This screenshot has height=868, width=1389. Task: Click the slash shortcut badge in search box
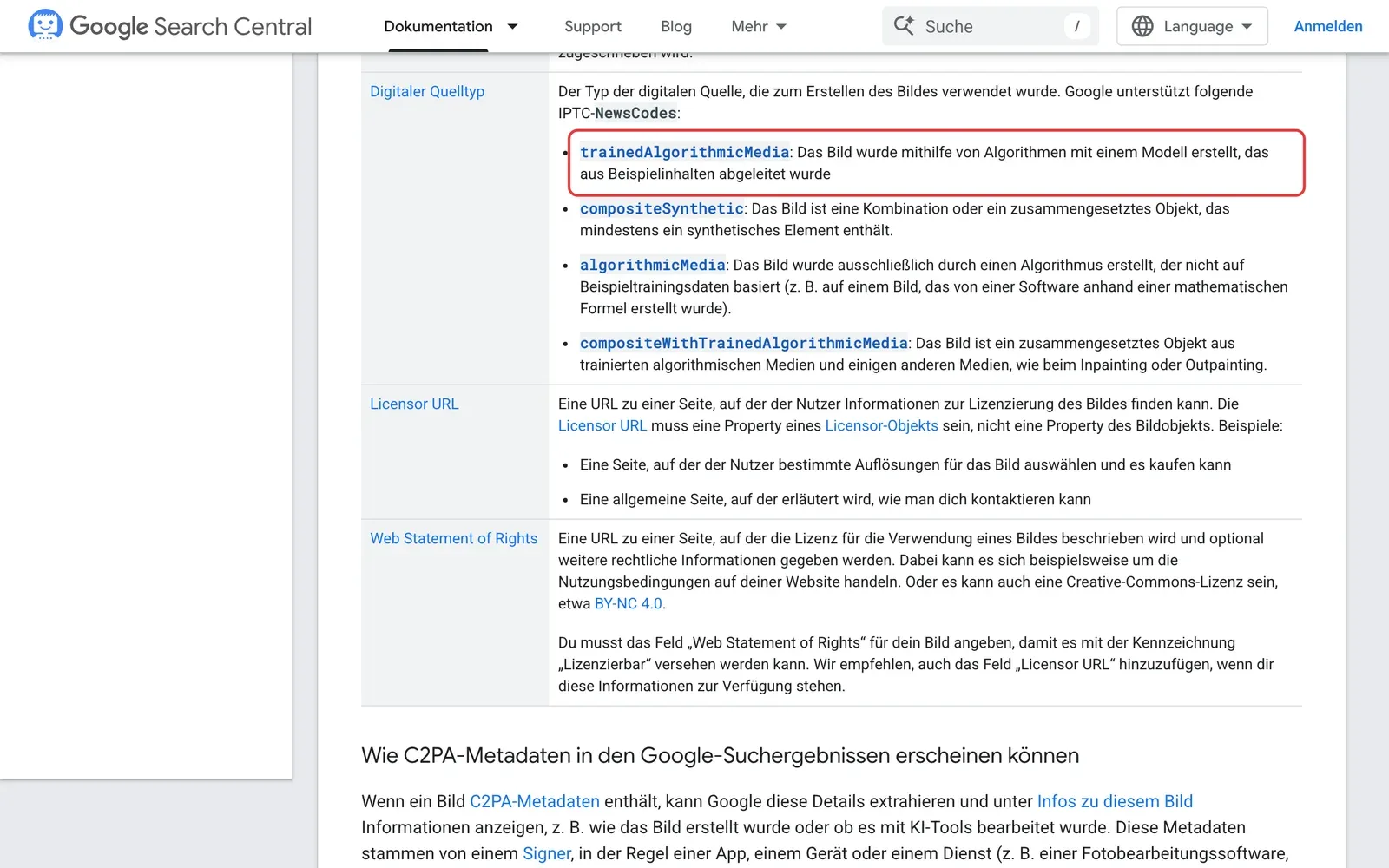click(1076, 26)
